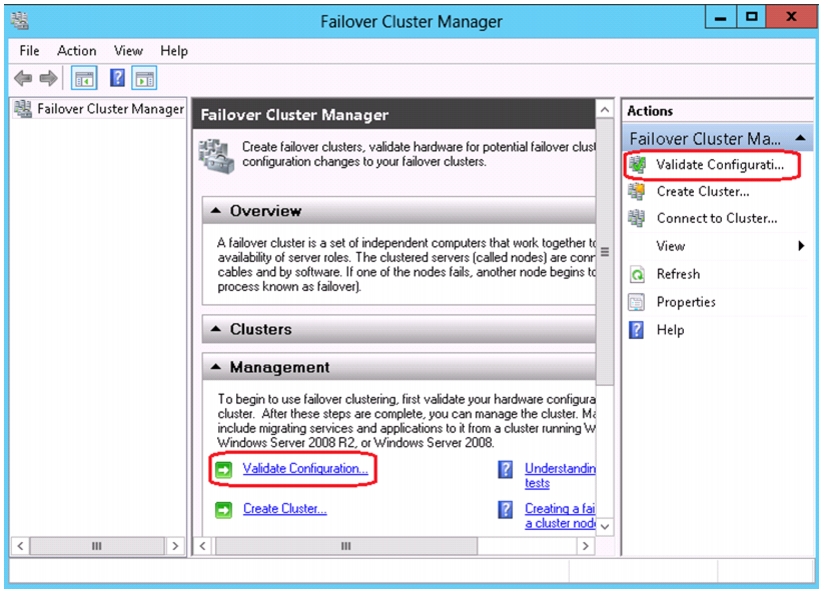Click green arrow icon beside Validate Configuration link
The width and height of the screenshot is (830, 613).
coord(223,469)
